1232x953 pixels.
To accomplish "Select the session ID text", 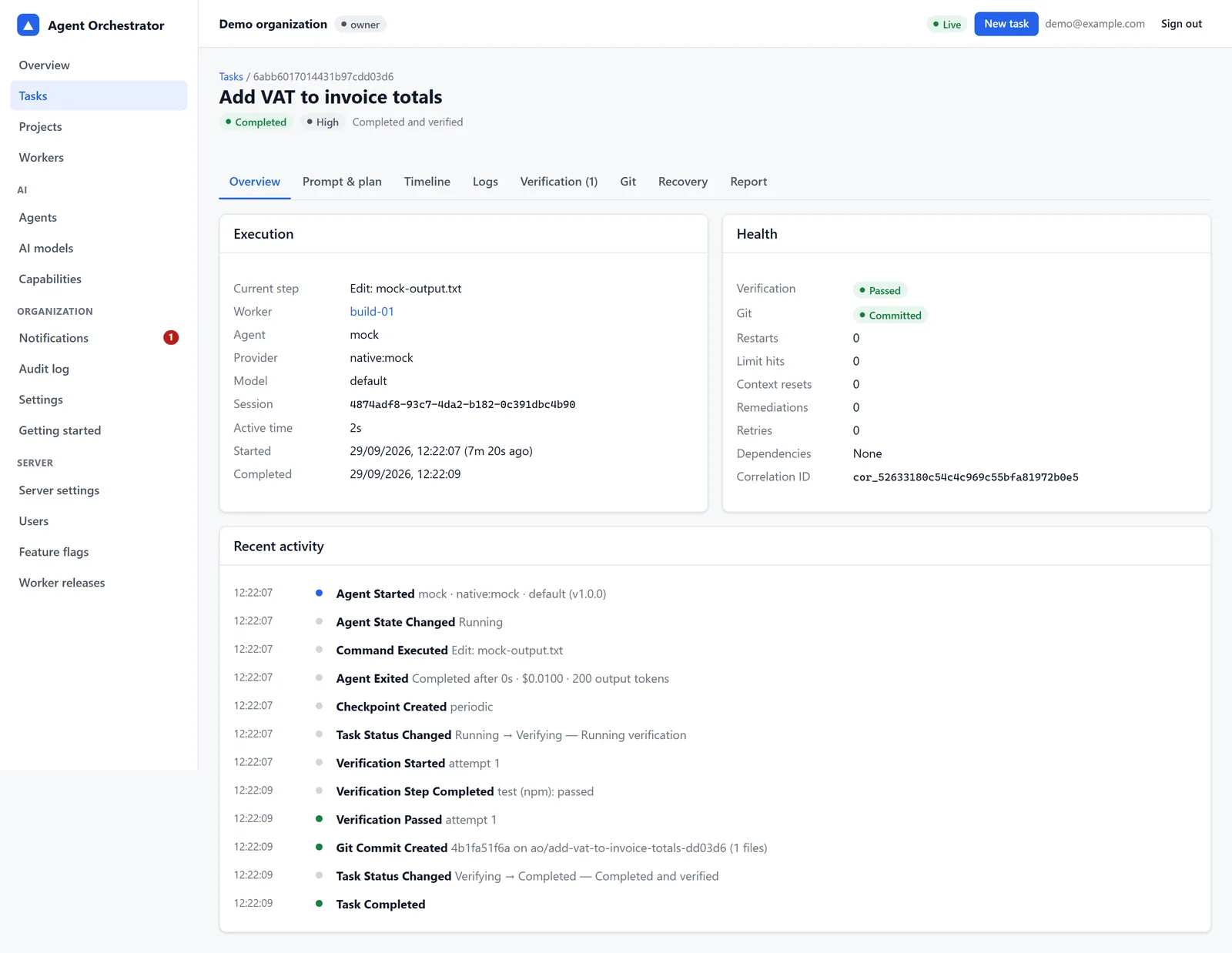I will 463,404.
